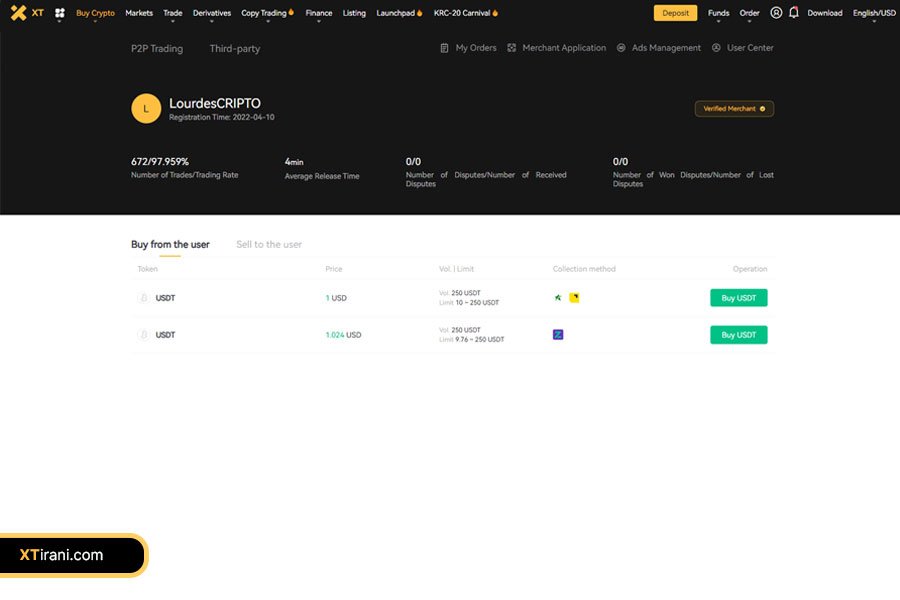Screen dimensions: 900x600
Task: Click the green star payment method icon
Action: (558, 298)
